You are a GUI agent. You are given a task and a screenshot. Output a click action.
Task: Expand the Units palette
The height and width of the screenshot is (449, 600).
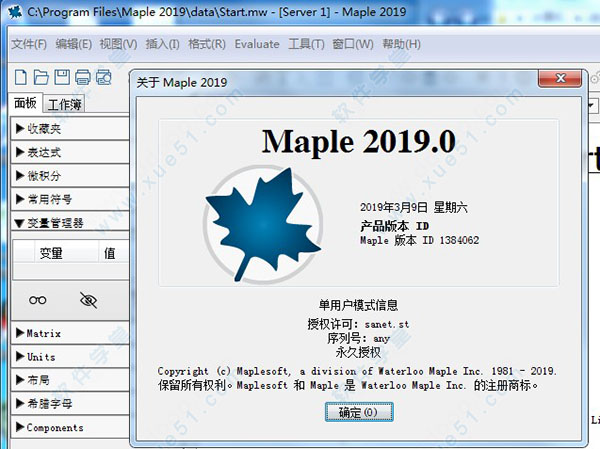(70, 357)
